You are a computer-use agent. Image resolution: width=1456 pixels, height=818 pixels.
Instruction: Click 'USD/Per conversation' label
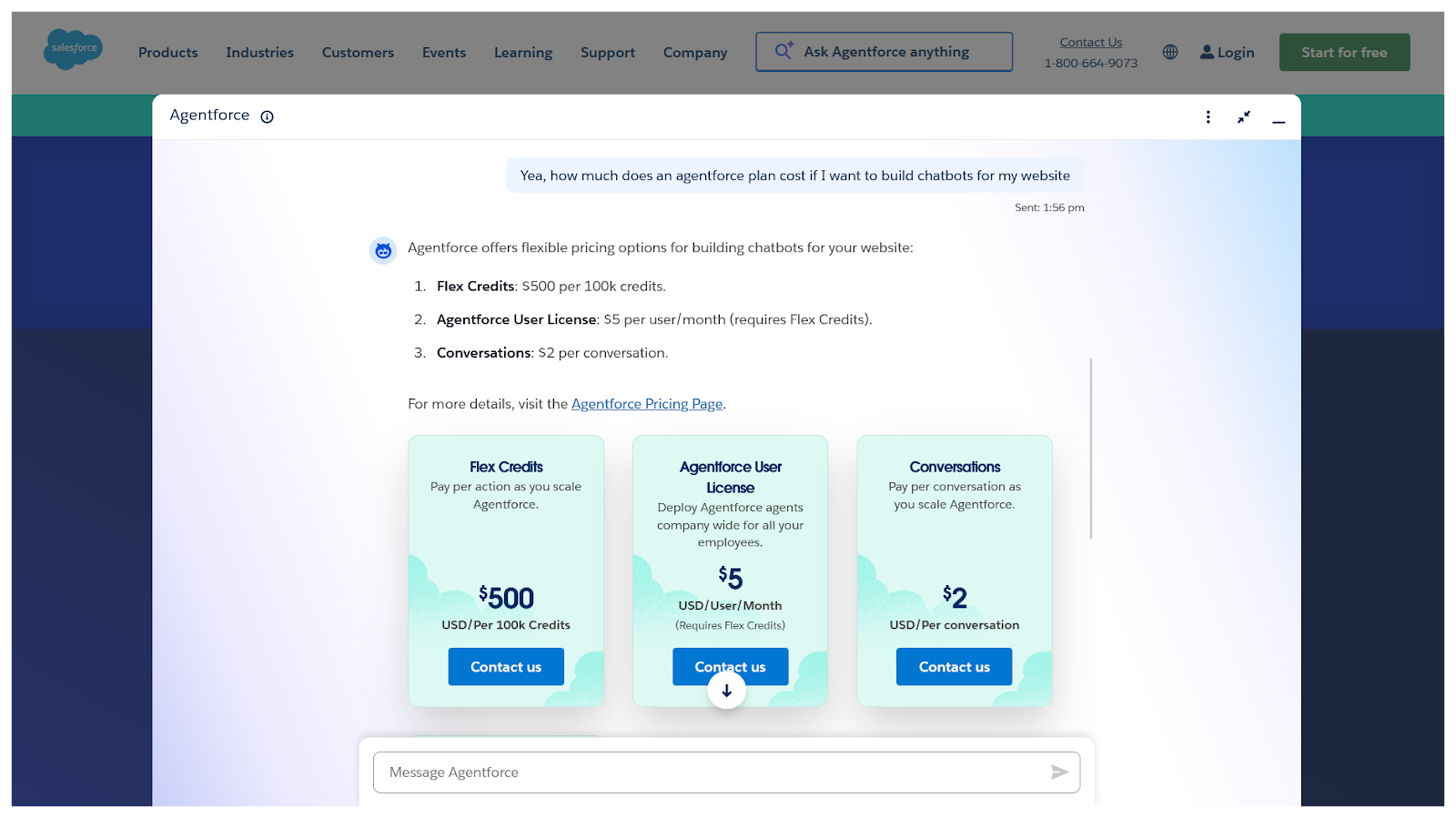point(955,625)
